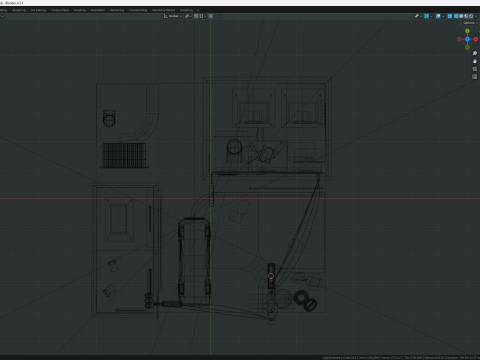Open the Texture Paint workspace tab
The image size is (480, 360).
point(60,10)
